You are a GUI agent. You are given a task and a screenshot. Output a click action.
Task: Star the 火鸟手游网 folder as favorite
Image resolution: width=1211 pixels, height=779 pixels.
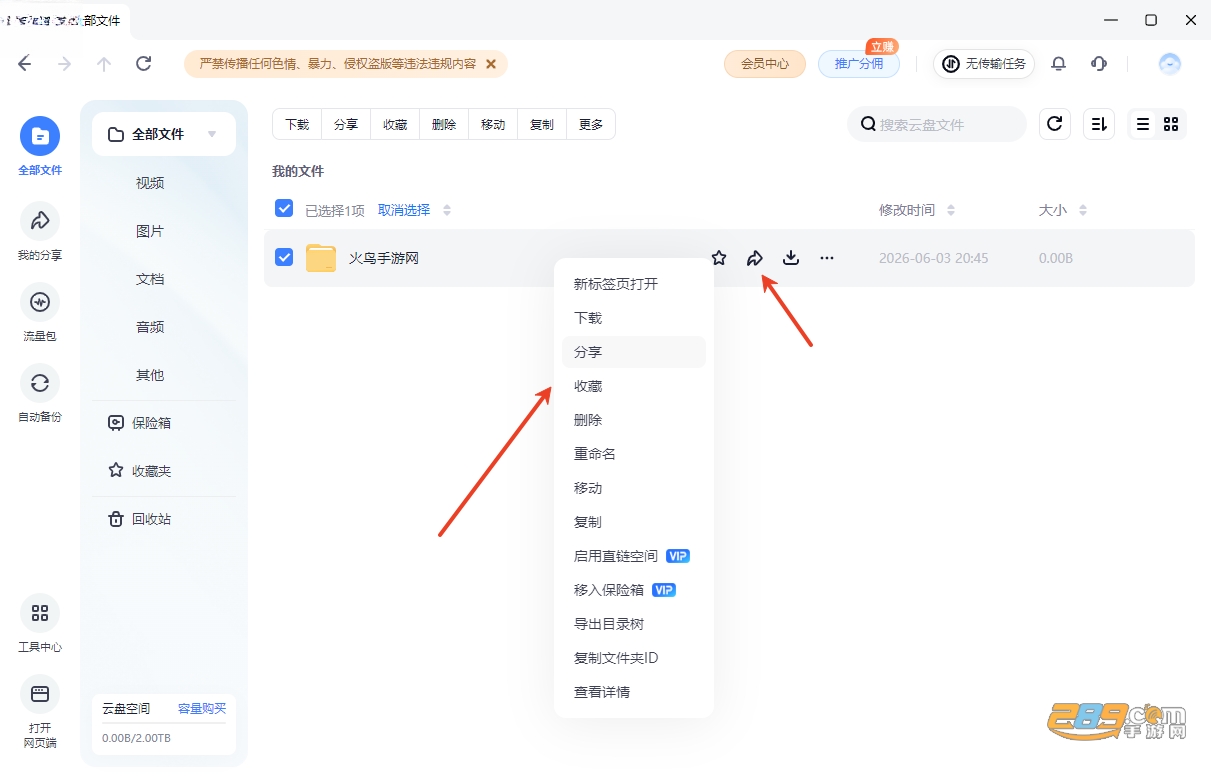tap(719, 258)
